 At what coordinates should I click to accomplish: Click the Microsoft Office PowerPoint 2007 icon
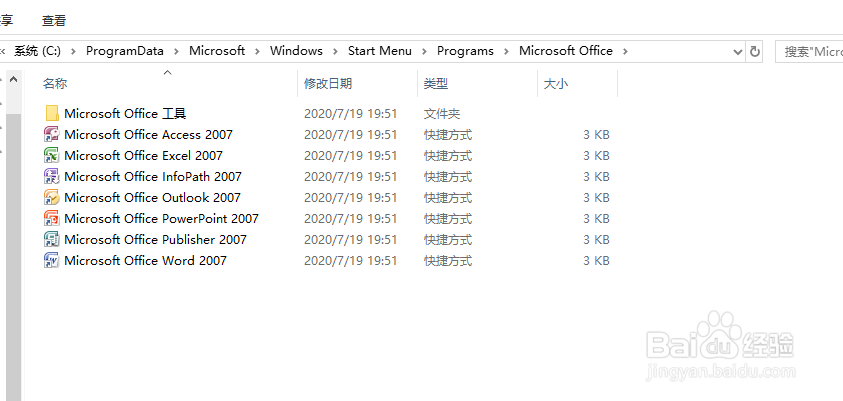click(x=52, y=219)
